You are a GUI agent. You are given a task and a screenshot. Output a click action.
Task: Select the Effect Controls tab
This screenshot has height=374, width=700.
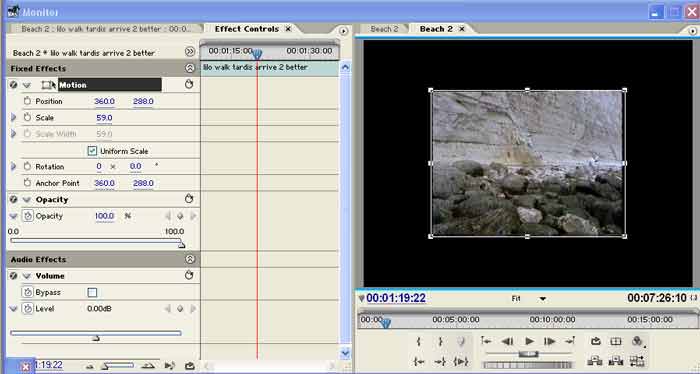pos(246,29)
